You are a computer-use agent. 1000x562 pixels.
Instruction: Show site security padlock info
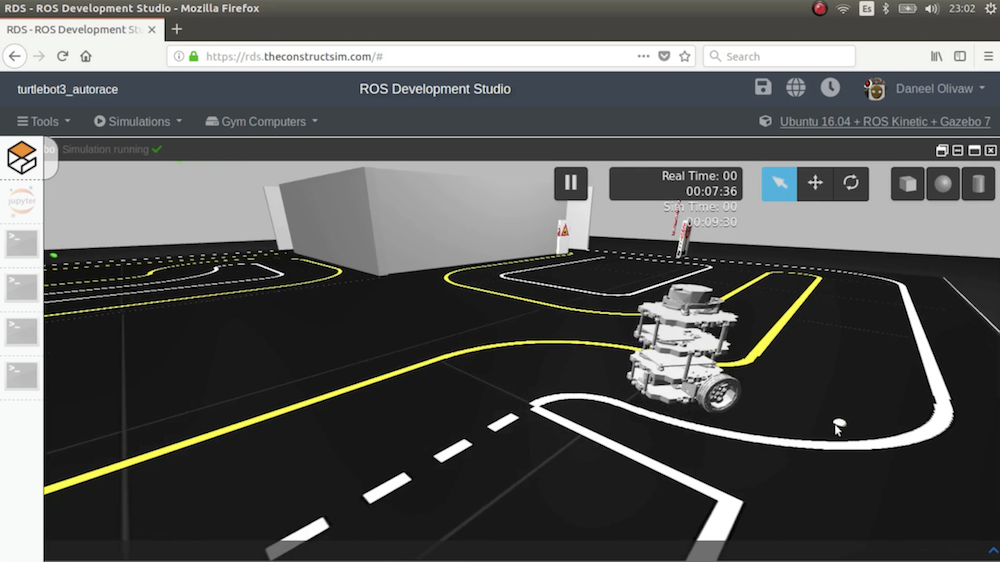click(194, 56)
